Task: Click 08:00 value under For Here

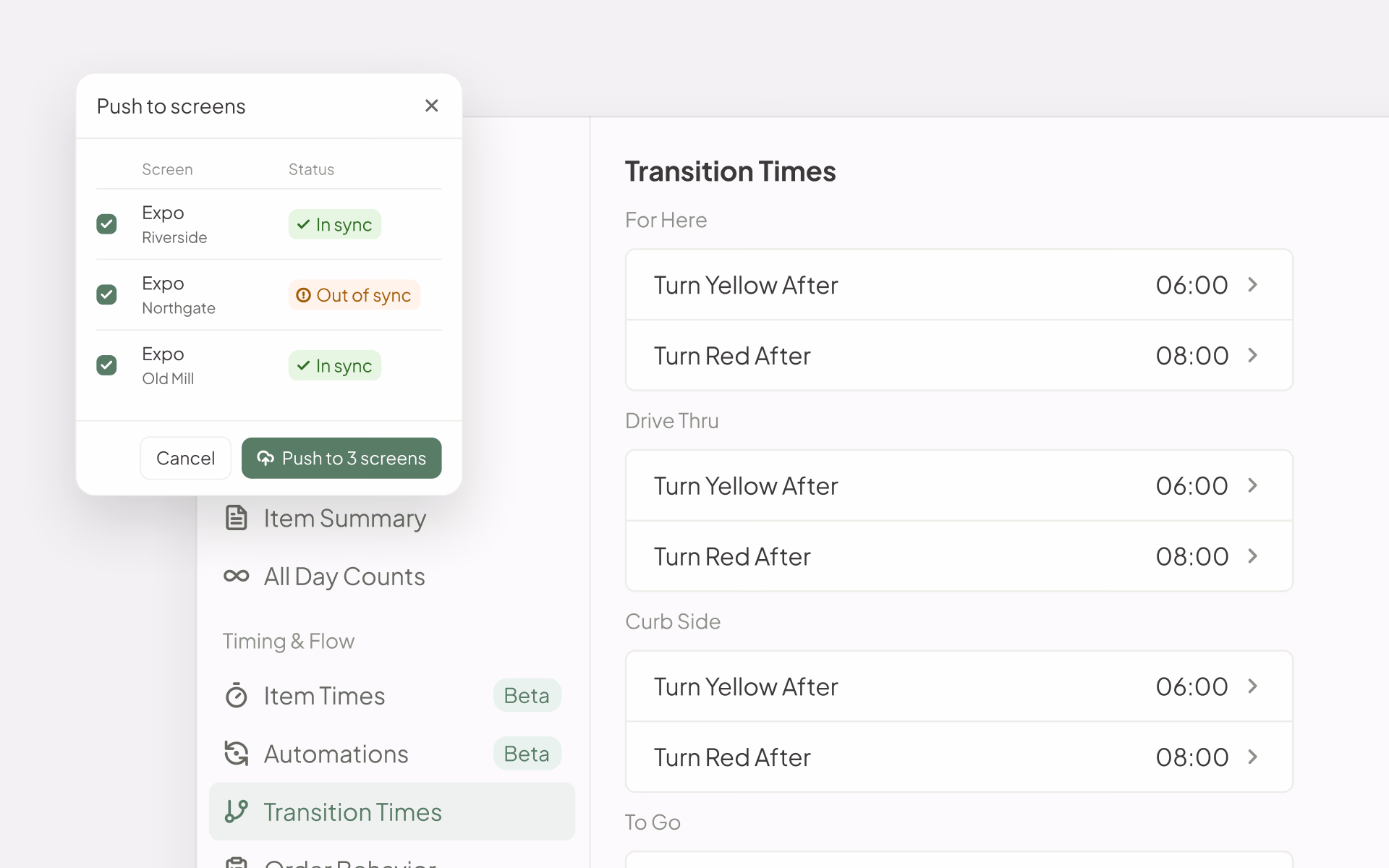Action: click(1192, 356)
